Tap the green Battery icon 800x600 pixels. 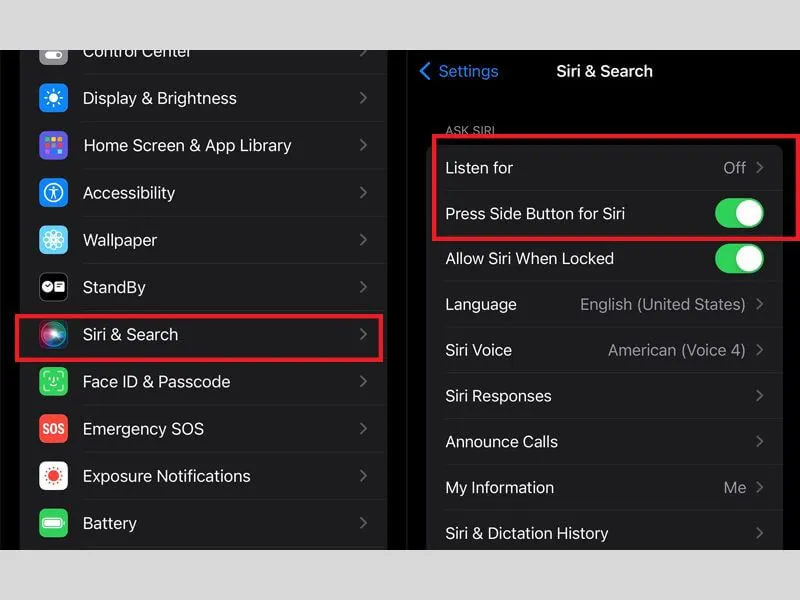pos(54,523)
